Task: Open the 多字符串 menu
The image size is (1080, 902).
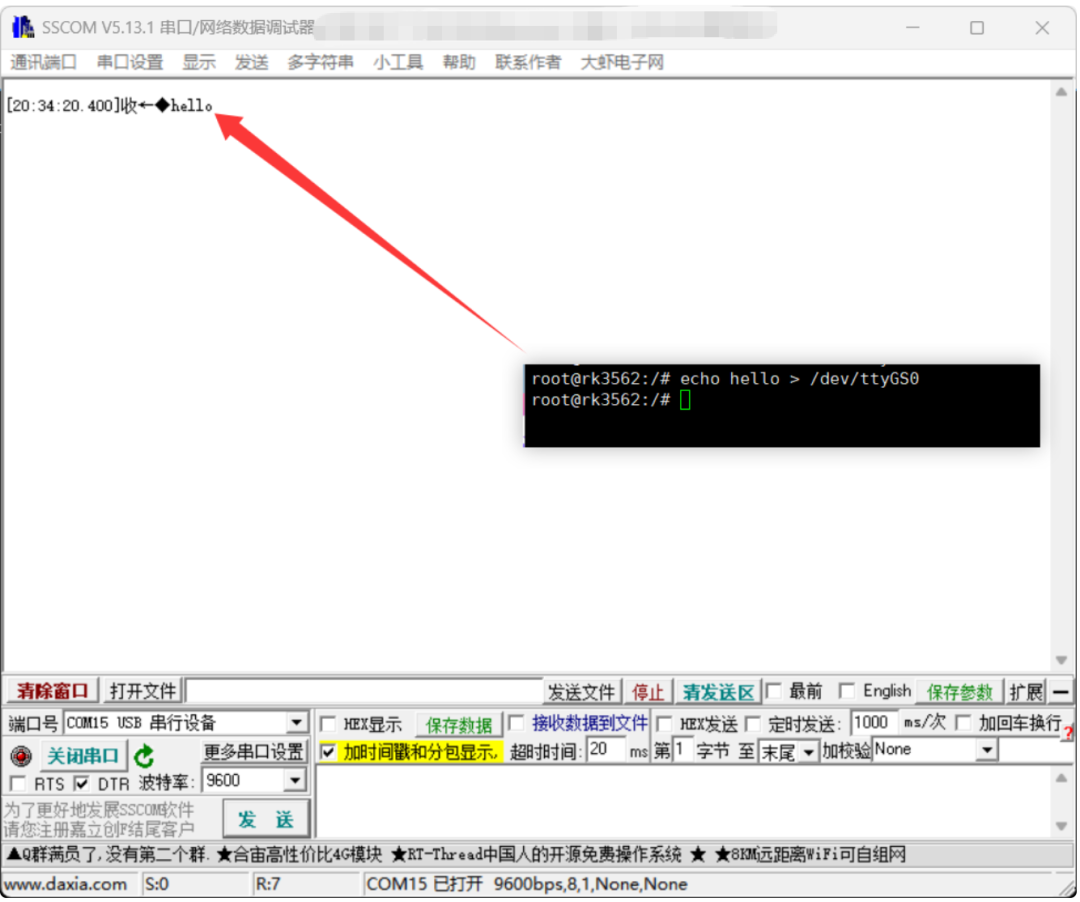Action: (320, 63)
